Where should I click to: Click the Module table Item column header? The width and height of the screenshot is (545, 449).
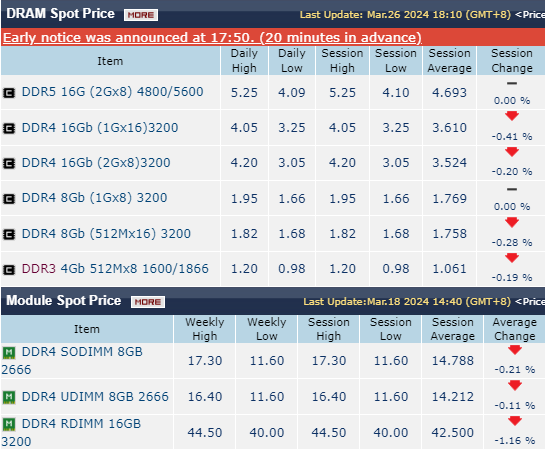pyautogui.click(x=87, y=329)
